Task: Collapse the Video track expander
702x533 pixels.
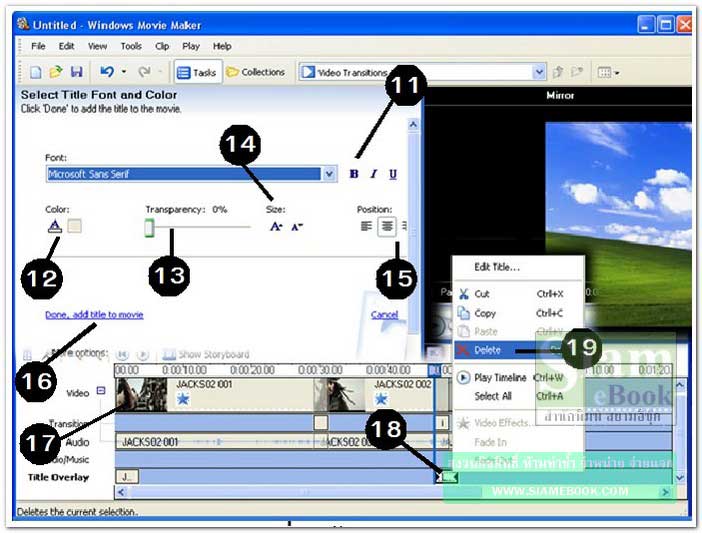Action: (101, 391)
